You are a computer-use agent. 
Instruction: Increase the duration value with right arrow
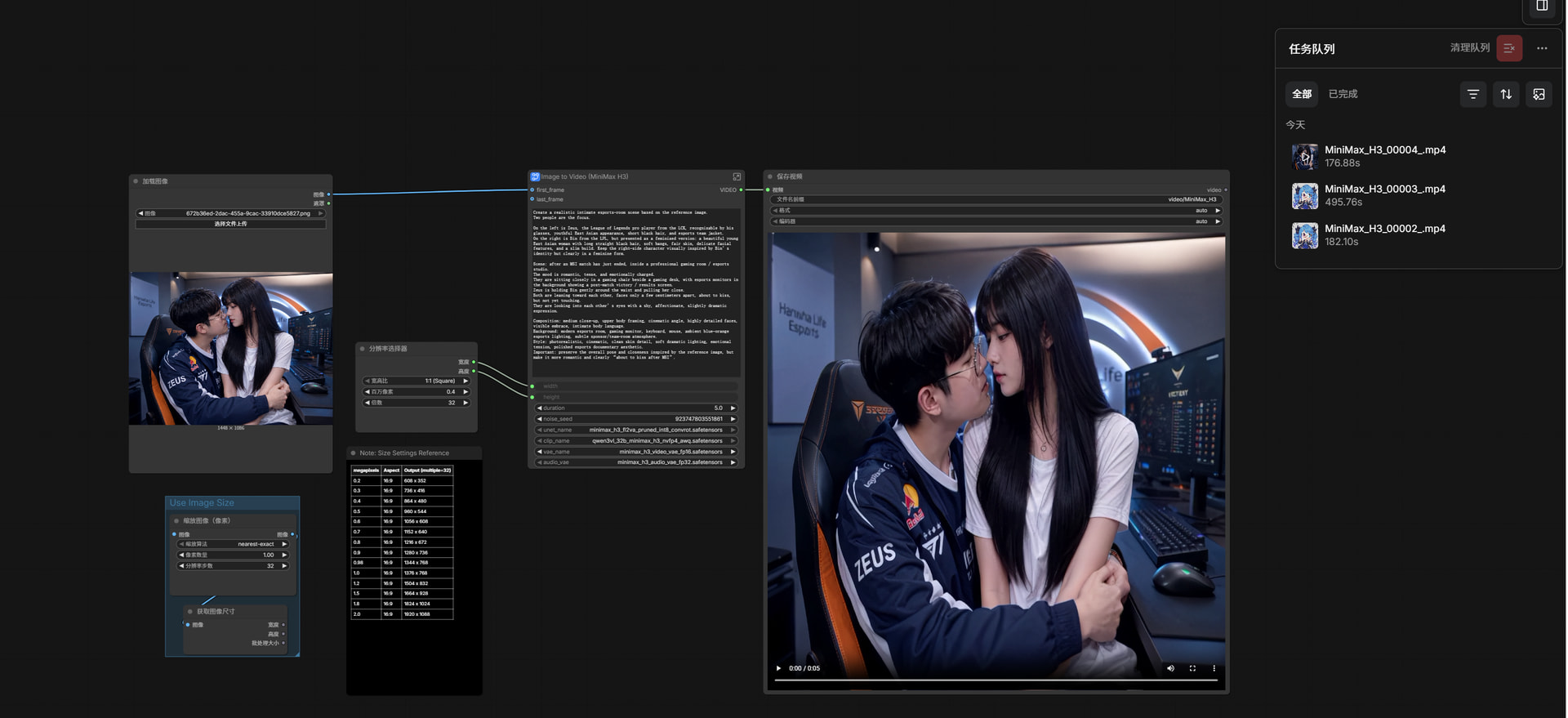pos(733,408)
